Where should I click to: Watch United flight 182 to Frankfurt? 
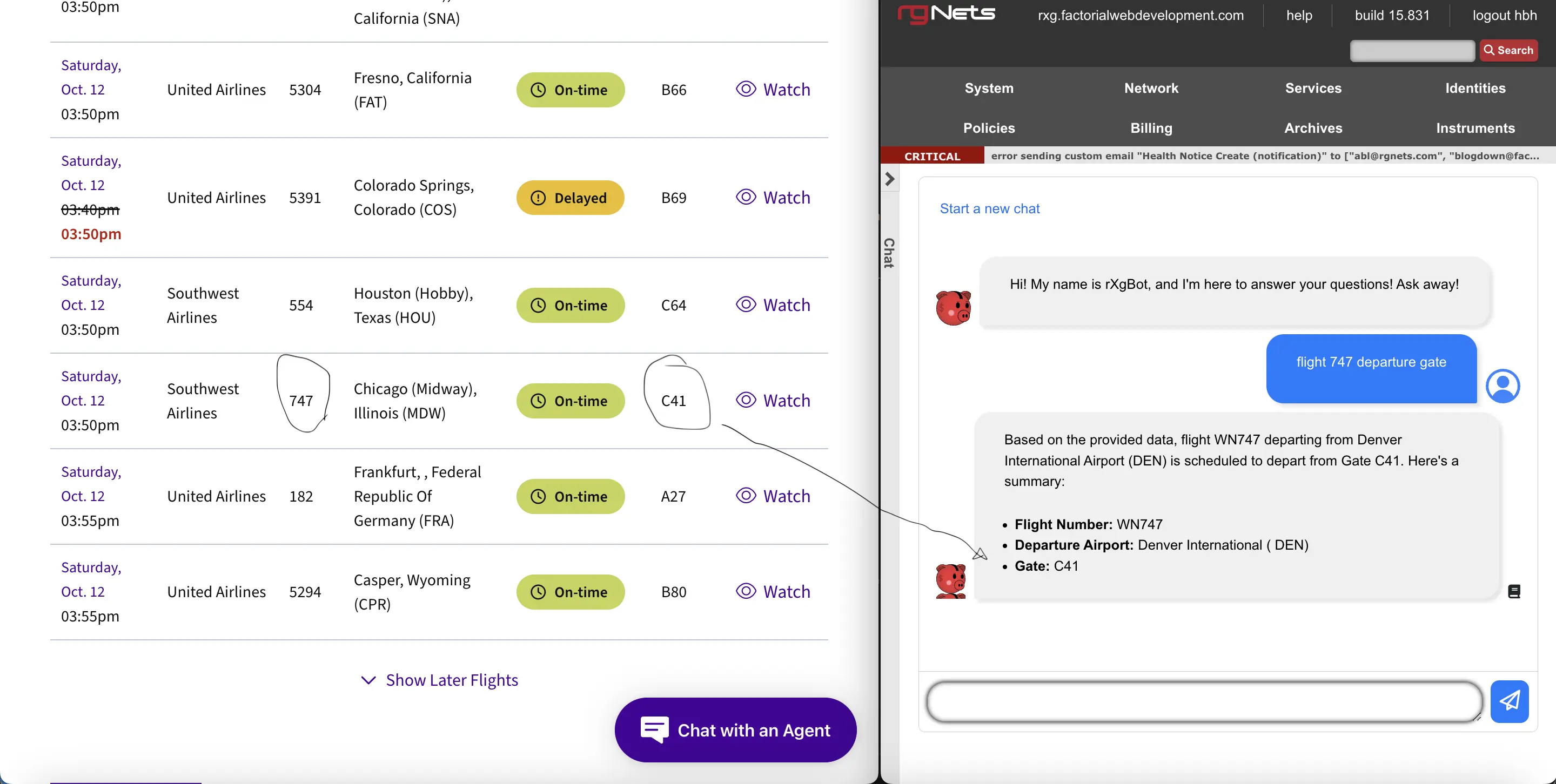pos(773,496)
